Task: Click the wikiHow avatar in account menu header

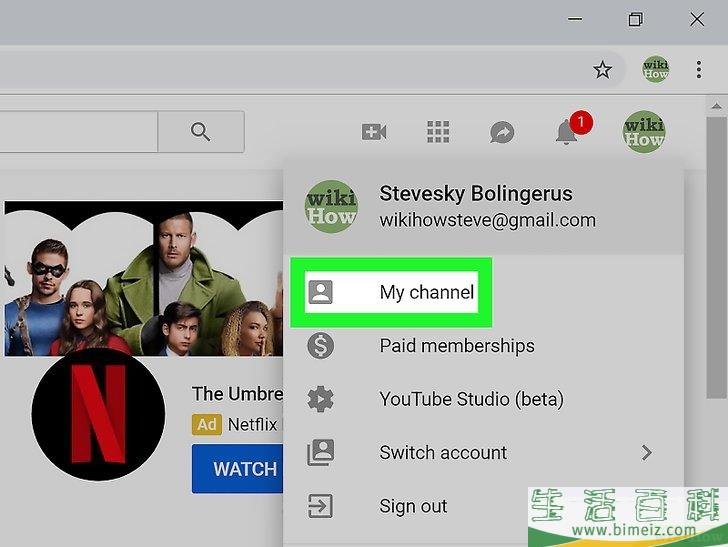Action: (332, 206)
